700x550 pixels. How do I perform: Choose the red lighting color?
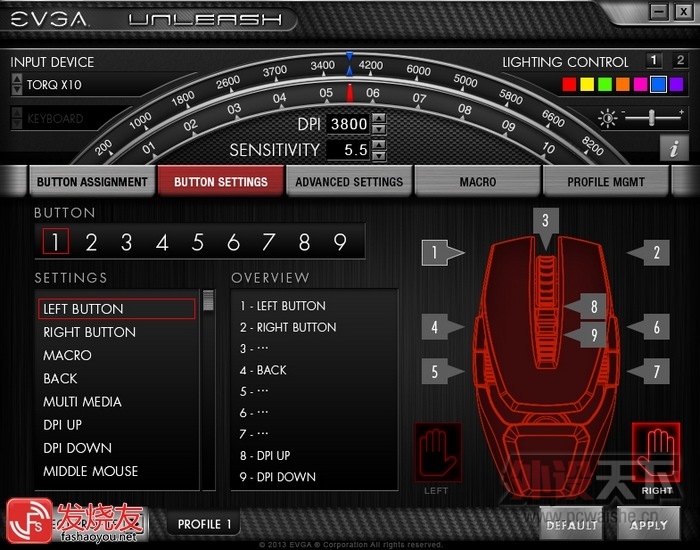pos(569,84)
